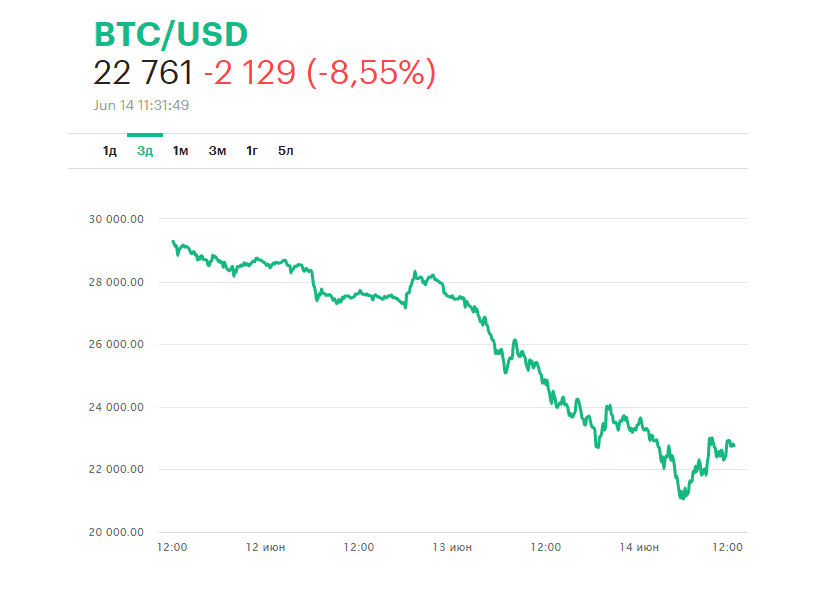Switch to the 1м range tab
The height and width of the screenshot is (592, 819).
coord(180,151)
